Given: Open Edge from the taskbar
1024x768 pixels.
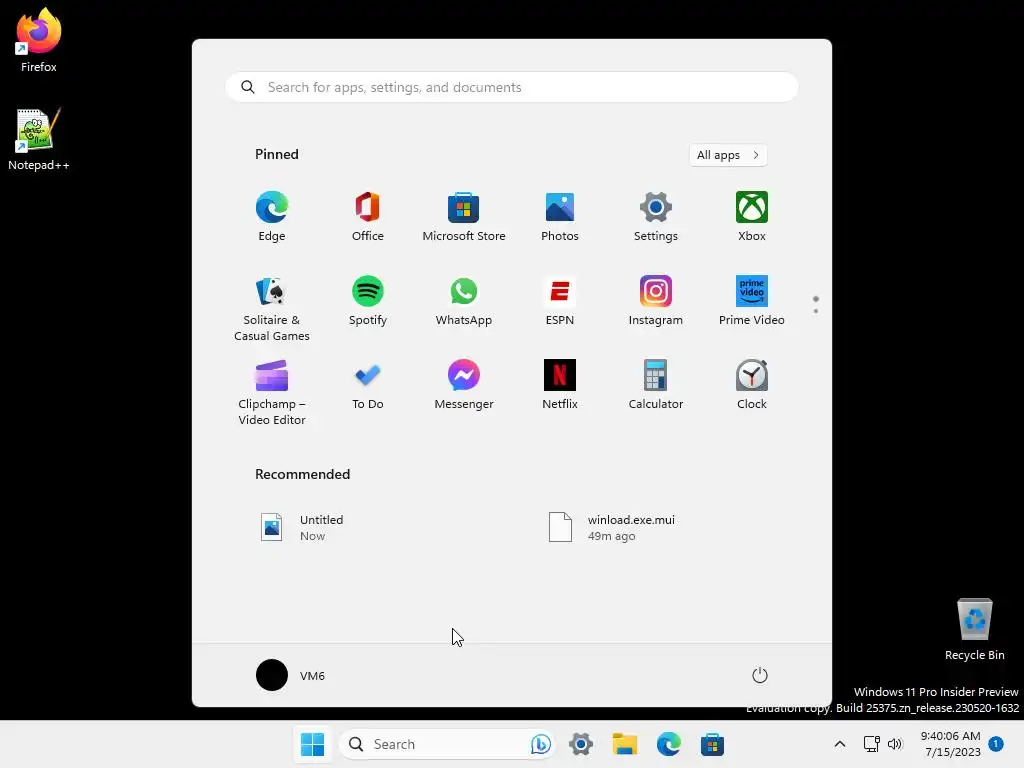Looking at the screenshot, I should [x=668, y=744].
